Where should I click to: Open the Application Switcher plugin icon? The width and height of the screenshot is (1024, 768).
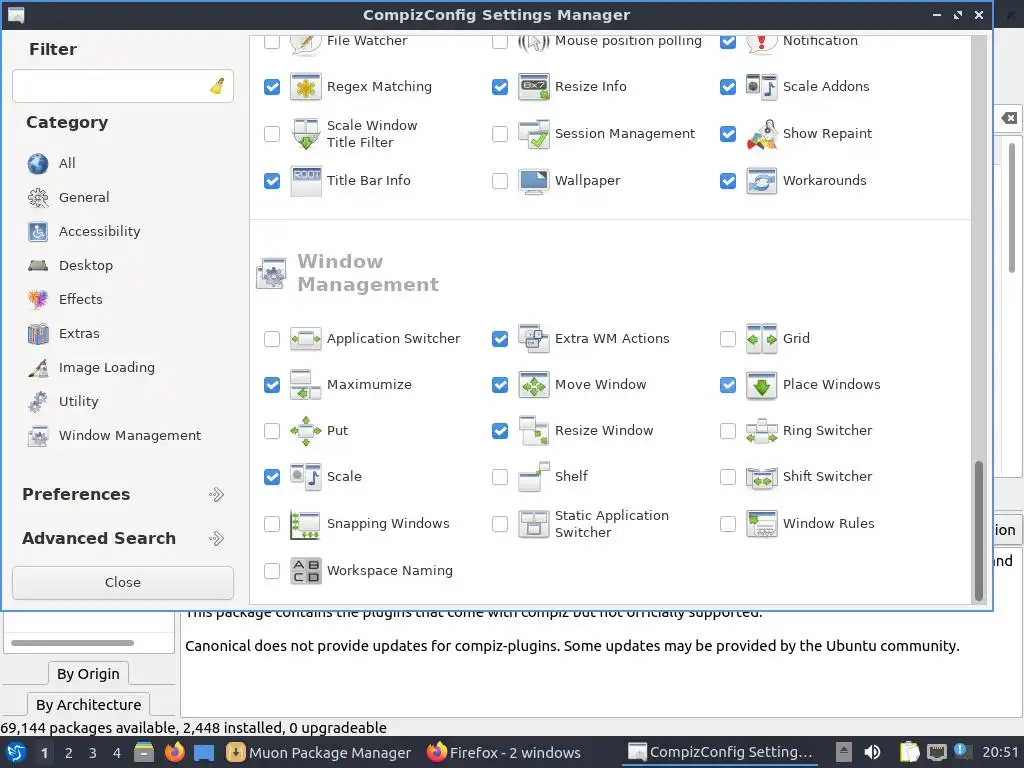[x=305, y=339]
